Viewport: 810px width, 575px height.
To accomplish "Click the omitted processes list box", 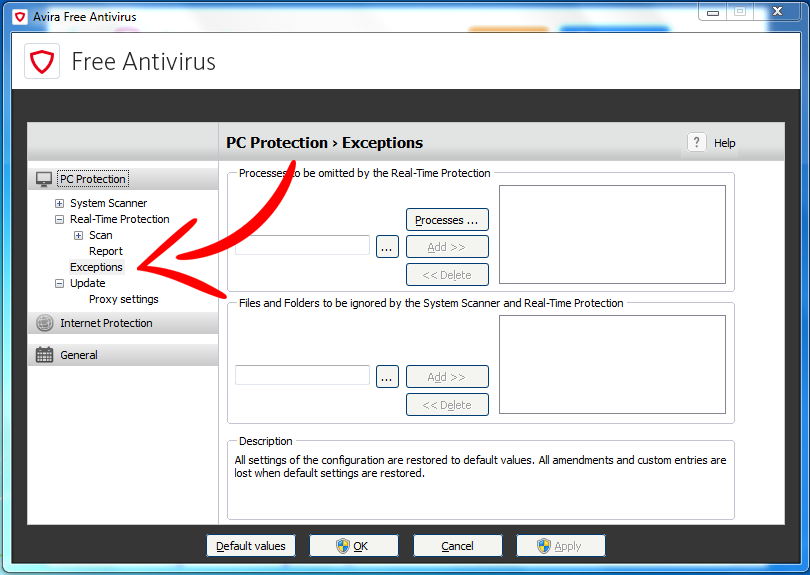I will (x=612, y=235).
